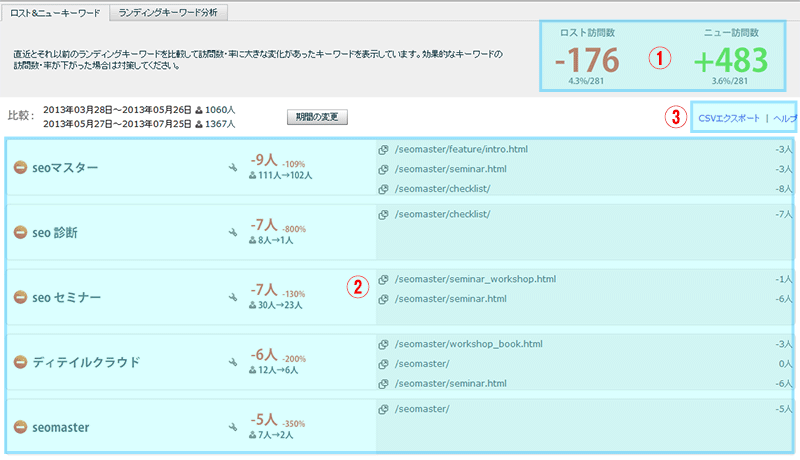Select the seomaster keyword text
Screen dimensions: 800x460
61,427
